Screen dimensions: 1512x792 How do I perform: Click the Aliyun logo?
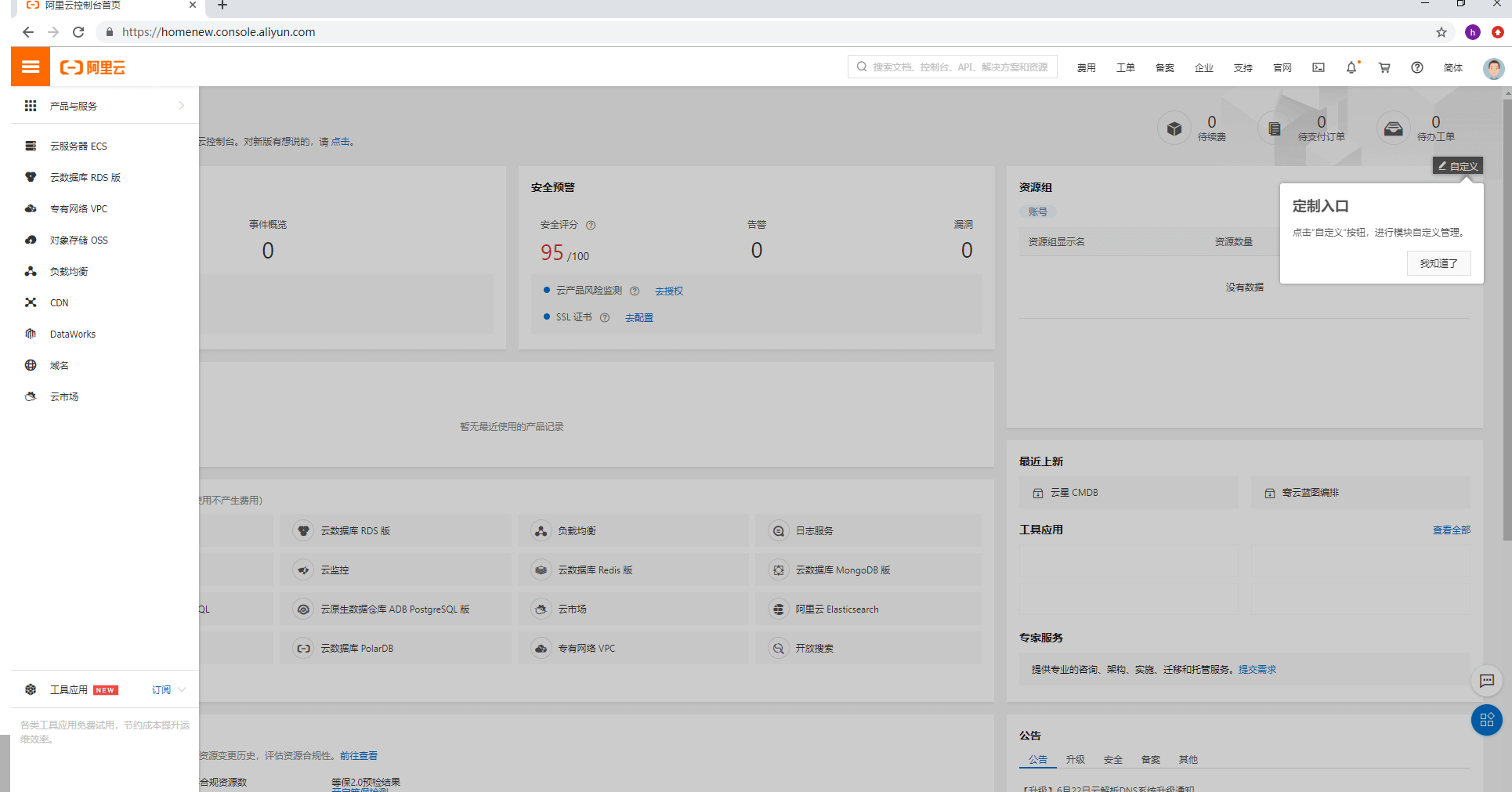tap(92, 67)
